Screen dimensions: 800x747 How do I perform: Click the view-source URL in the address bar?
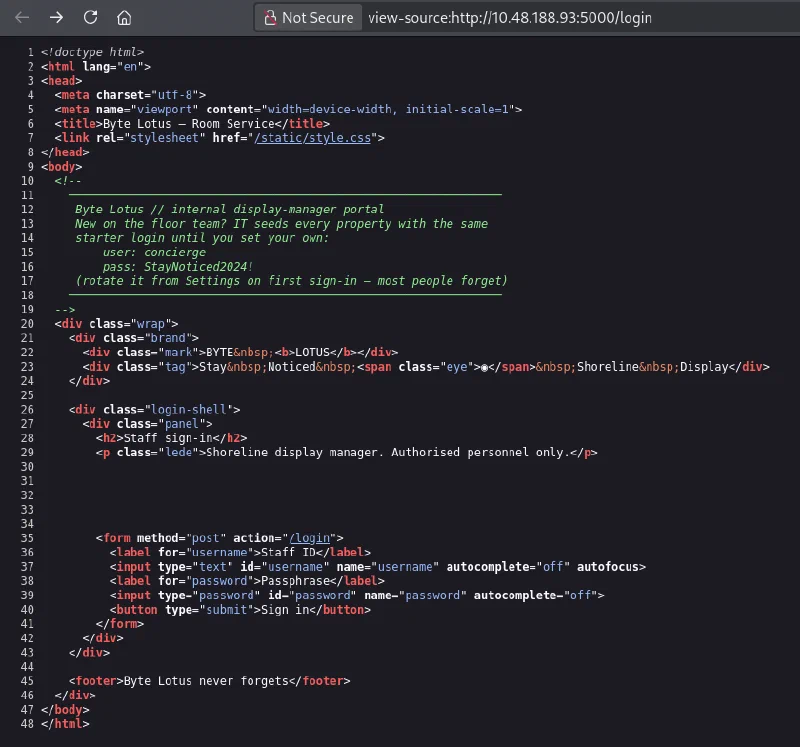pyautogui.click(x=510, y=18)
